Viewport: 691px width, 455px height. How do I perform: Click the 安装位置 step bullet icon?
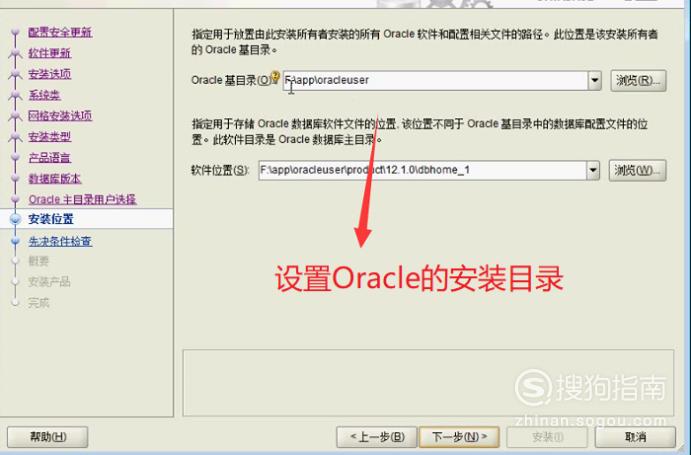click(x=15, y=219)
